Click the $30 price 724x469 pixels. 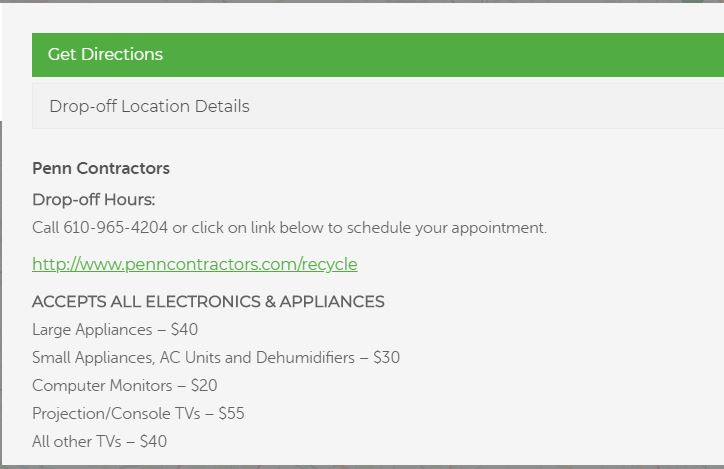386,357
